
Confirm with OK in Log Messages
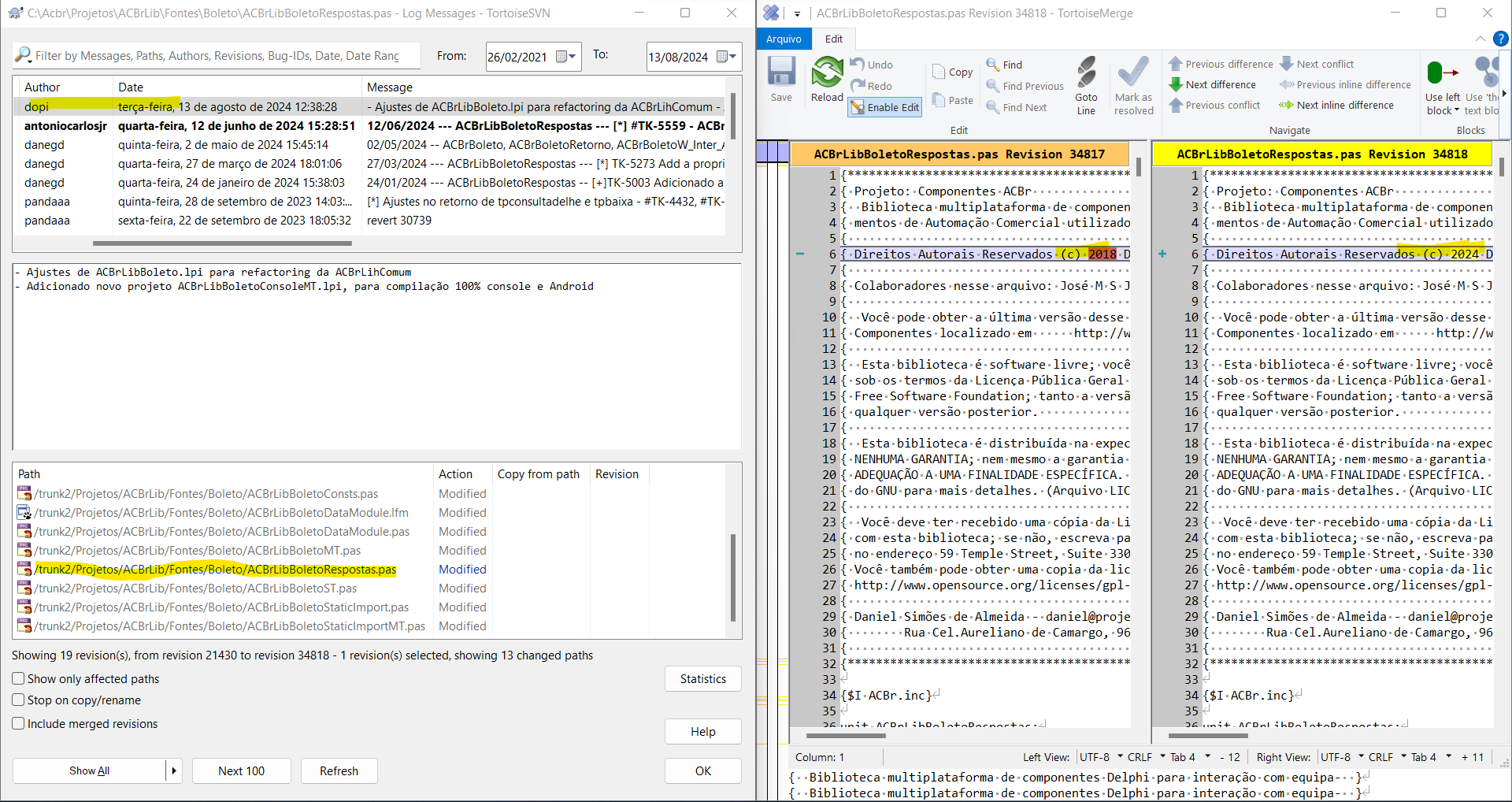(702, 771)
